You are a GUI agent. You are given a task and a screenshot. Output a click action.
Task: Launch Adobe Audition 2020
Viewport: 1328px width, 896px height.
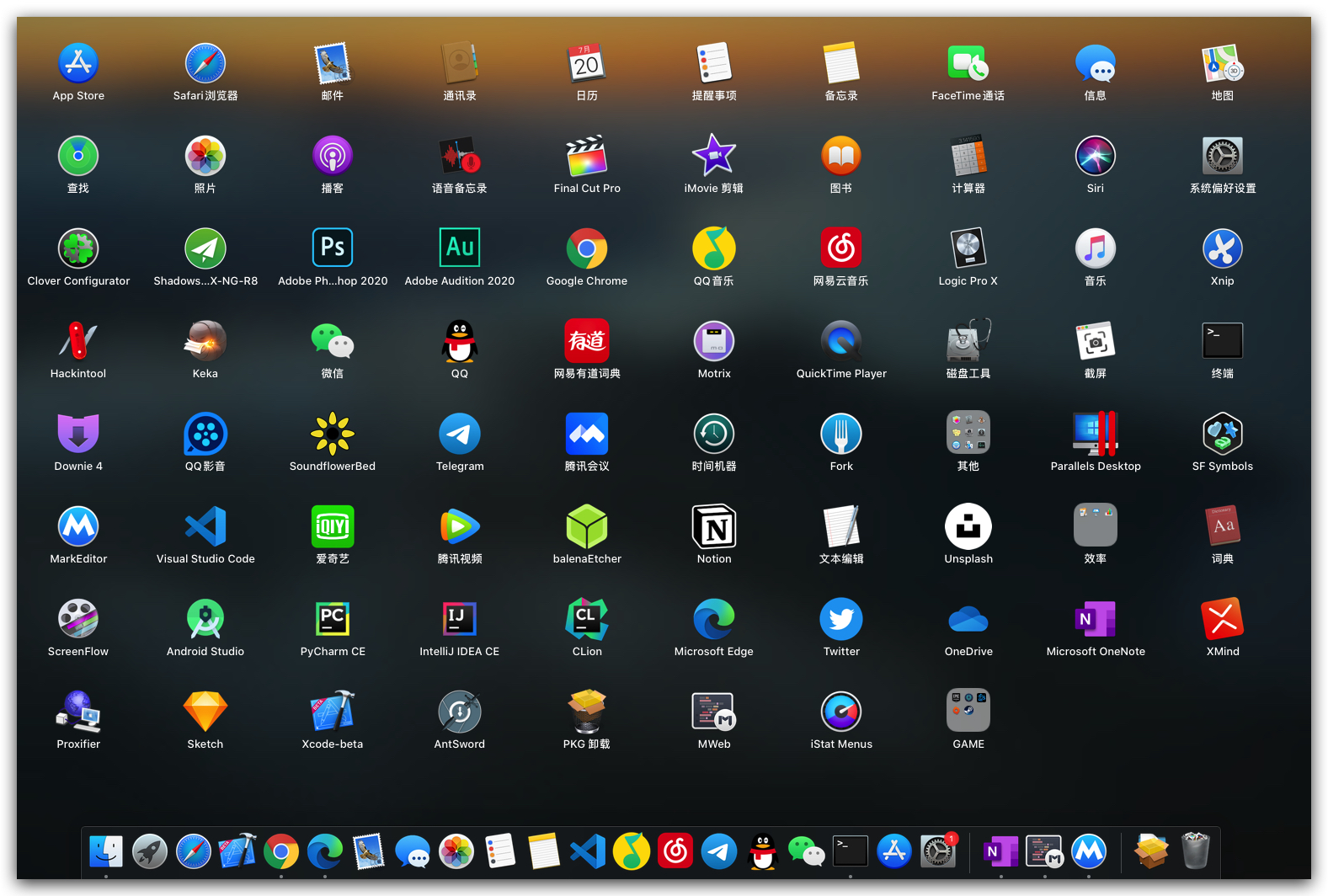[x=460, y=248]
